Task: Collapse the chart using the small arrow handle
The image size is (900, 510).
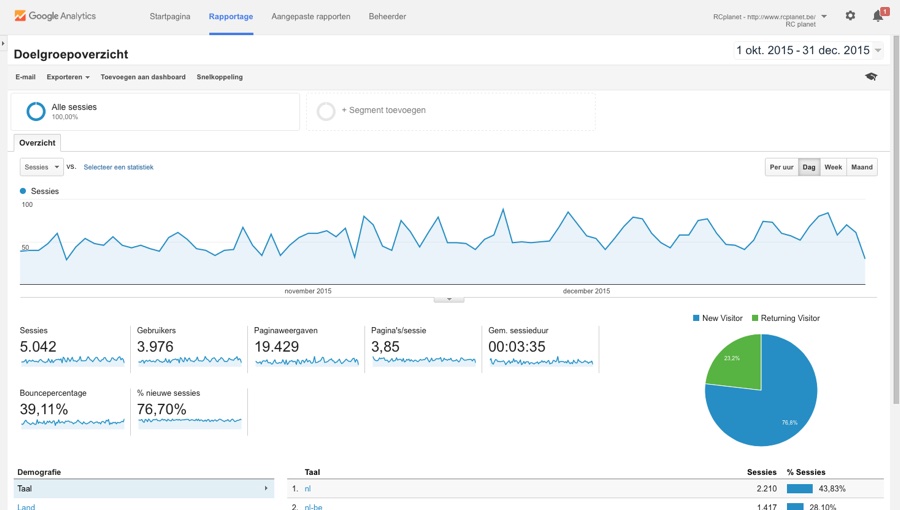Action: [x=449, y=299]
